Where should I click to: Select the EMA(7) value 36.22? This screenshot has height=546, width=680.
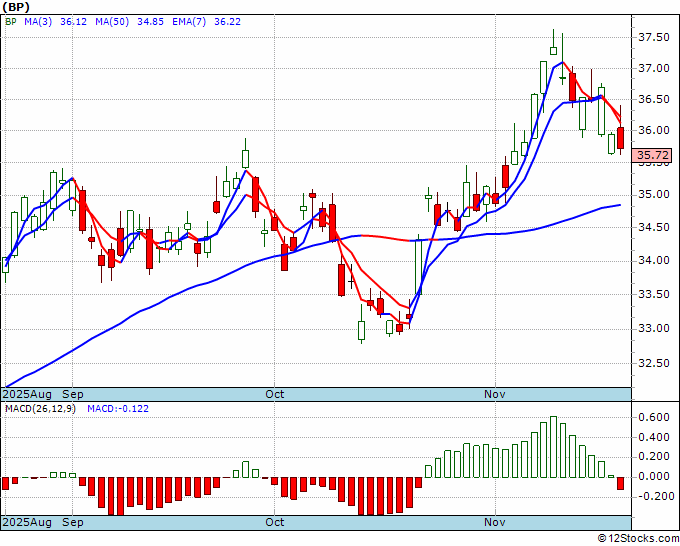click(x=227, y=22)
